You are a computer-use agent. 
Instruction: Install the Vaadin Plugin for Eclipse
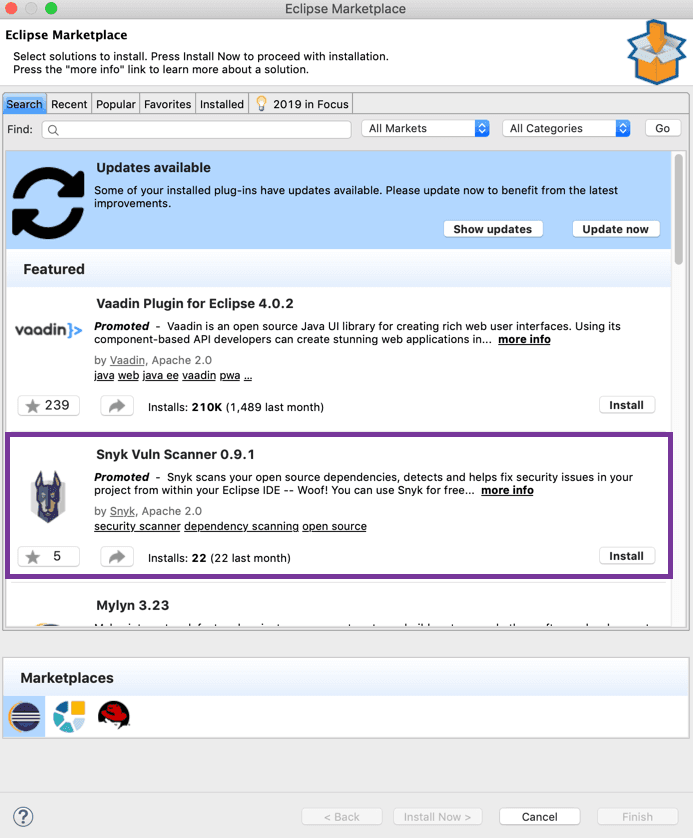[x=626, y=405]
